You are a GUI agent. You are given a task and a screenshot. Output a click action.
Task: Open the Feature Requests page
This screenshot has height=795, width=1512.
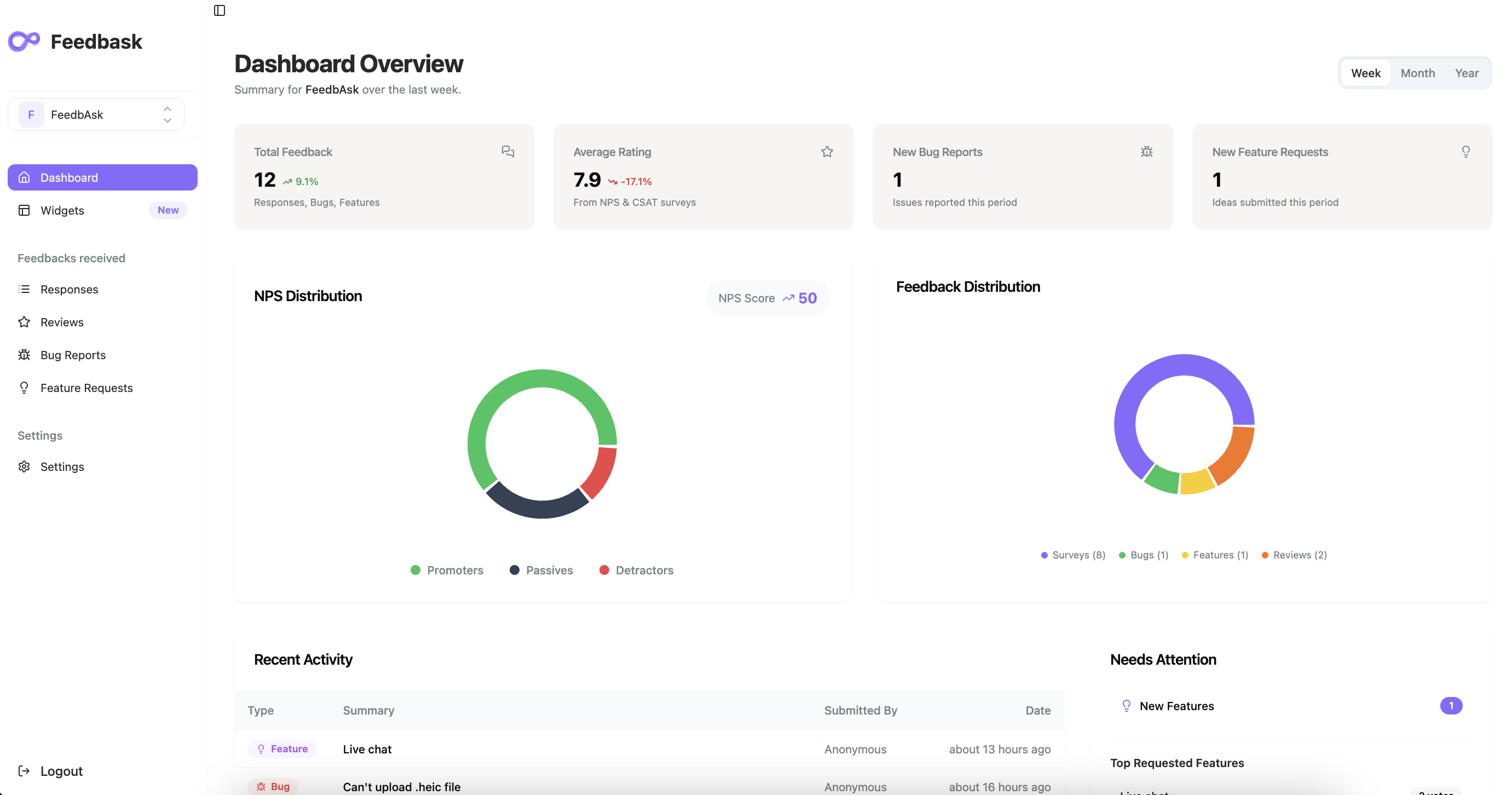point(86,388)
